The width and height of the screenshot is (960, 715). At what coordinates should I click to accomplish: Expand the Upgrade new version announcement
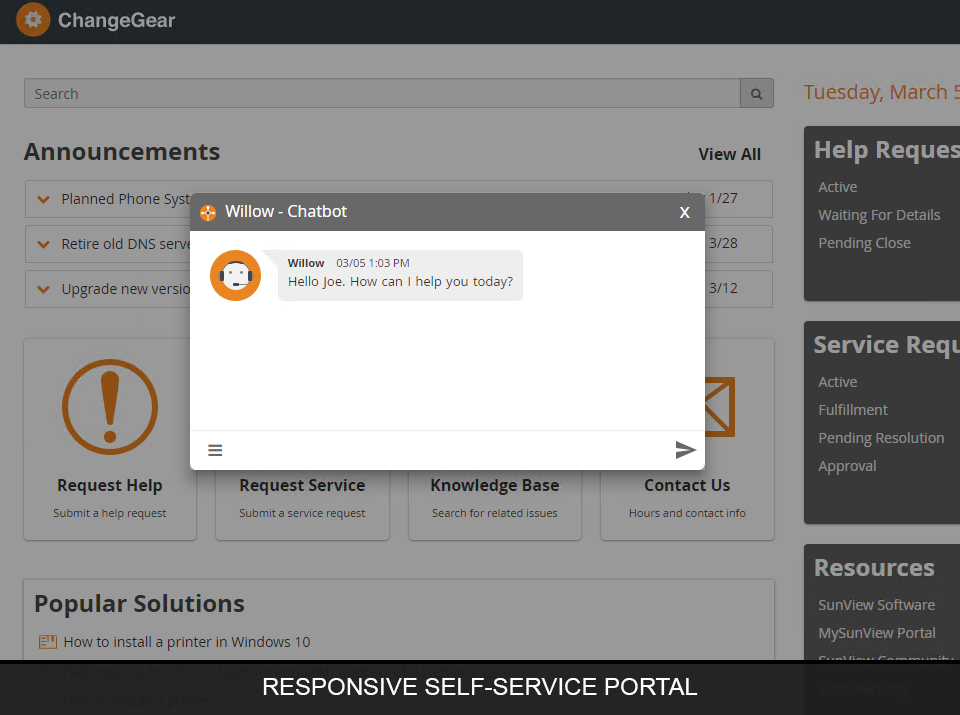[43, 289]
